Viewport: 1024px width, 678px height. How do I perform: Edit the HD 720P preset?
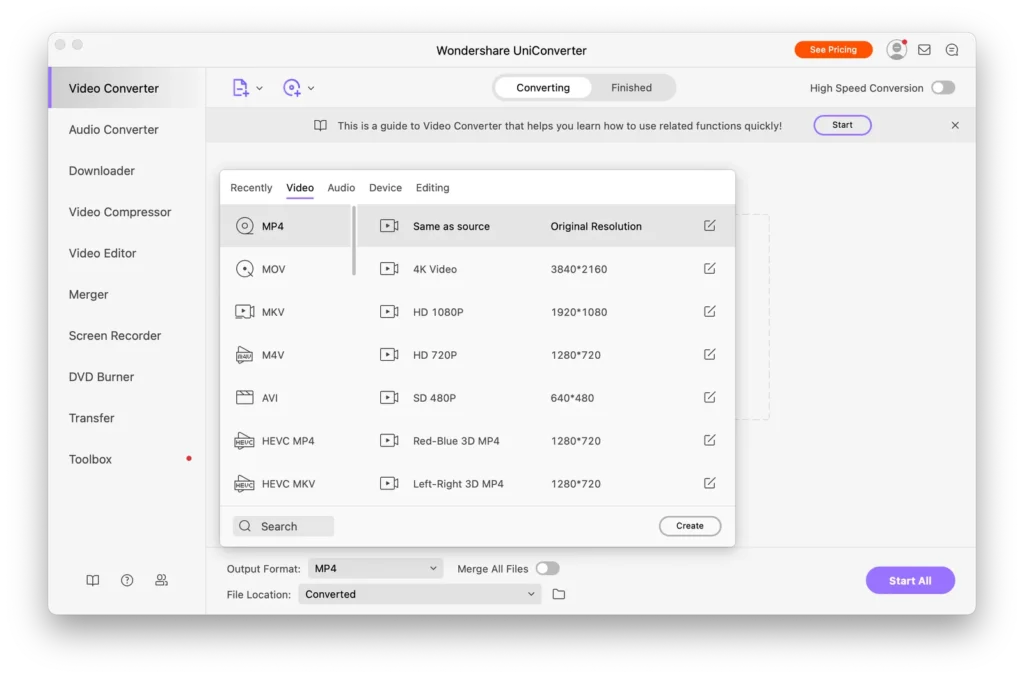710,355
